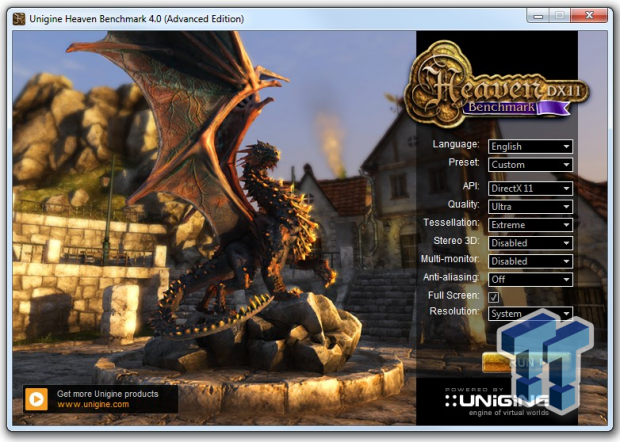Viewport: 620px width, 442px height.
Task: Click the 'Multi-monitor:' label
Action: coord(450,259)
